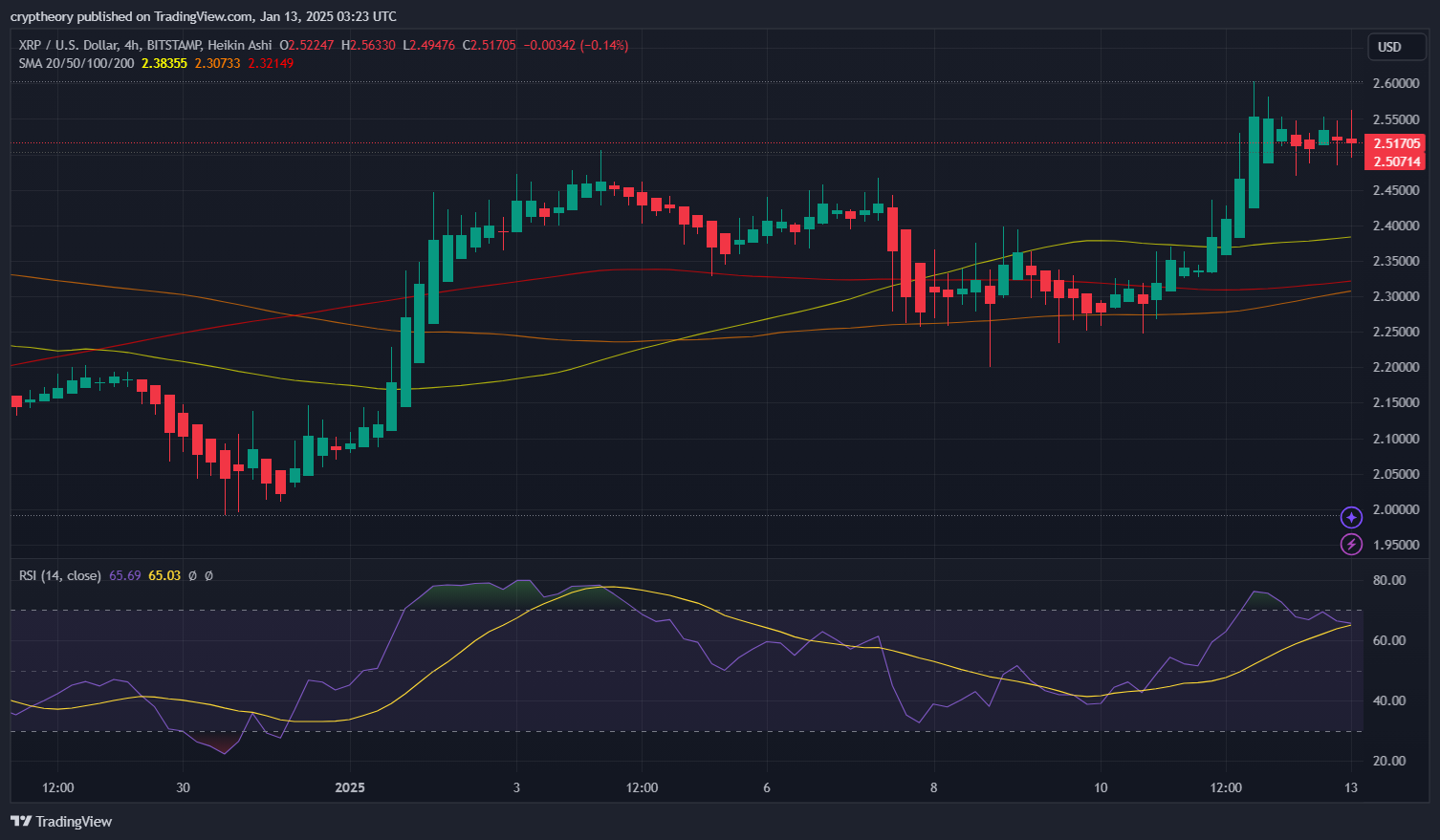Click the 2.00000 price axis label
Image resolution: width=1440 pixels, height=840 pixels.
coord(1396,509)
